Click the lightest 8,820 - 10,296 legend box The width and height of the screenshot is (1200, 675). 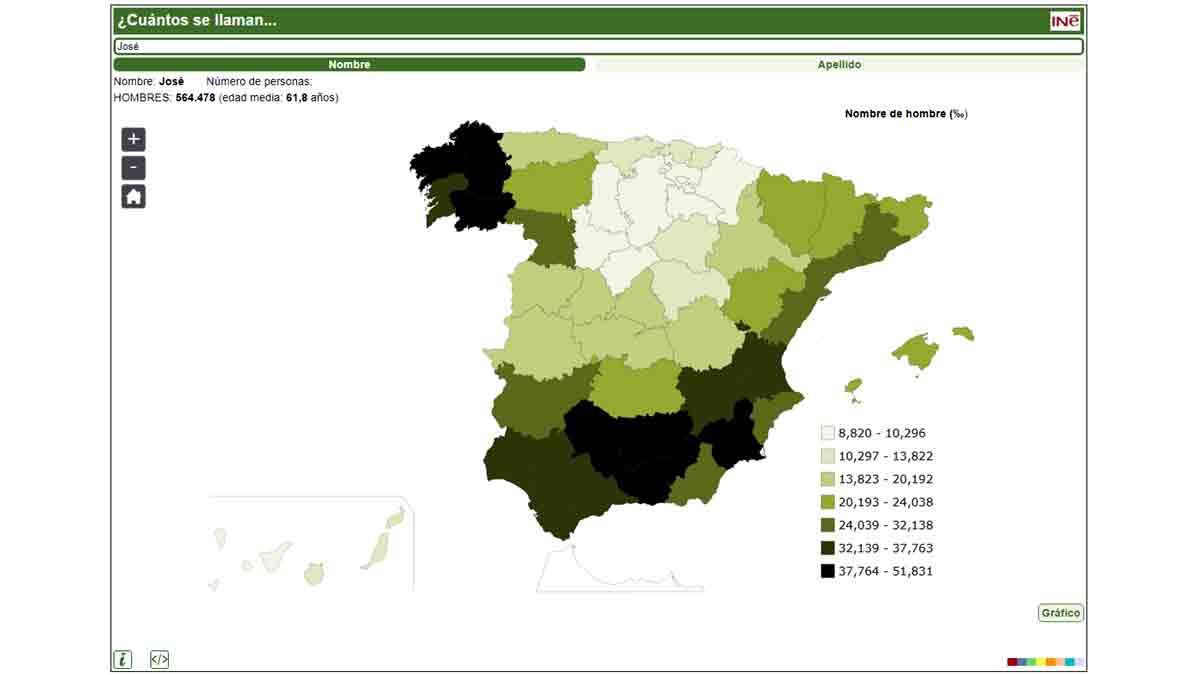click(x=827, y=433)
